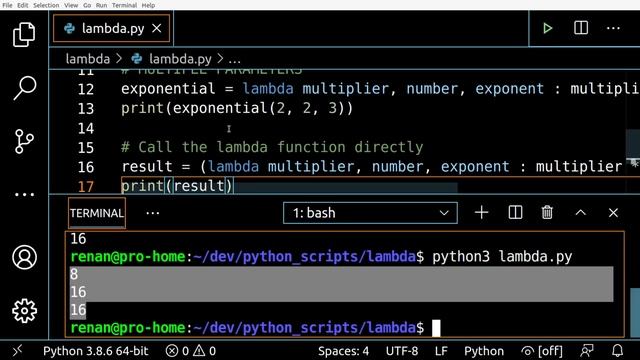Show more panel tabs via ellipsis

(x=152, y=213)
